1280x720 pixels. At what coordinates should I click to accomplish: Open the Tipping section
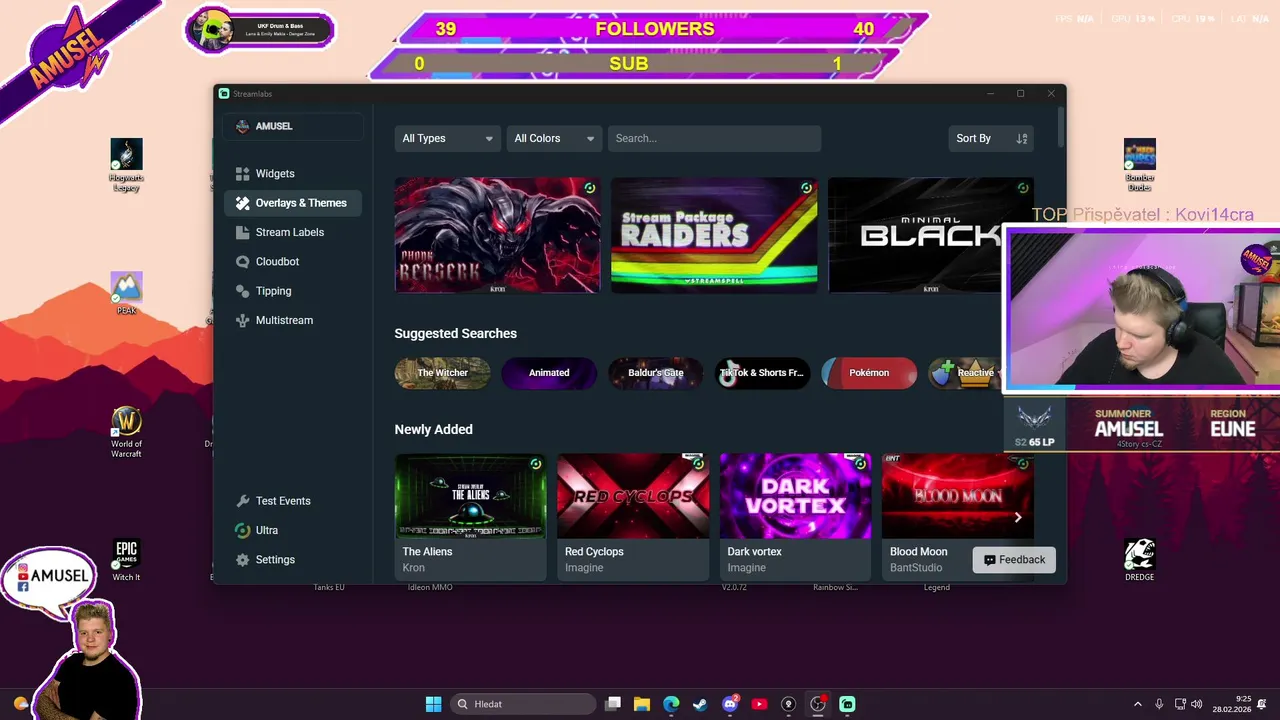(293, 291)
